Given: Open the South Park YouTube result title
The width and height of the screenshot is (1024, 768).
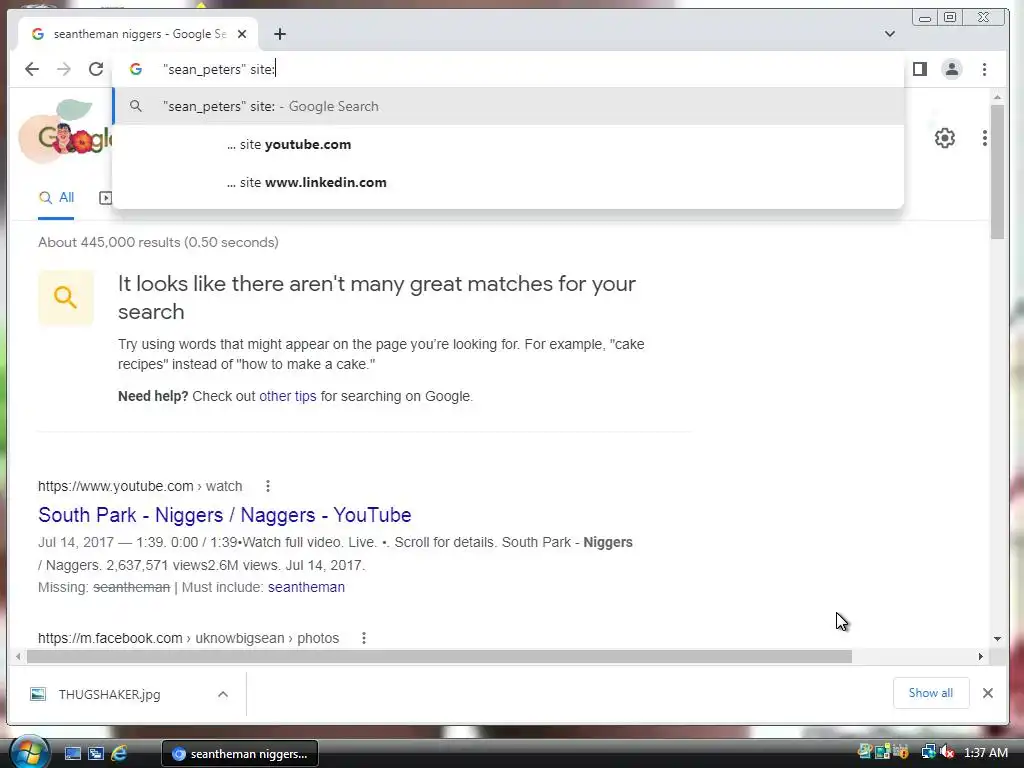Looking at the screenshot, I should point(225,515).
